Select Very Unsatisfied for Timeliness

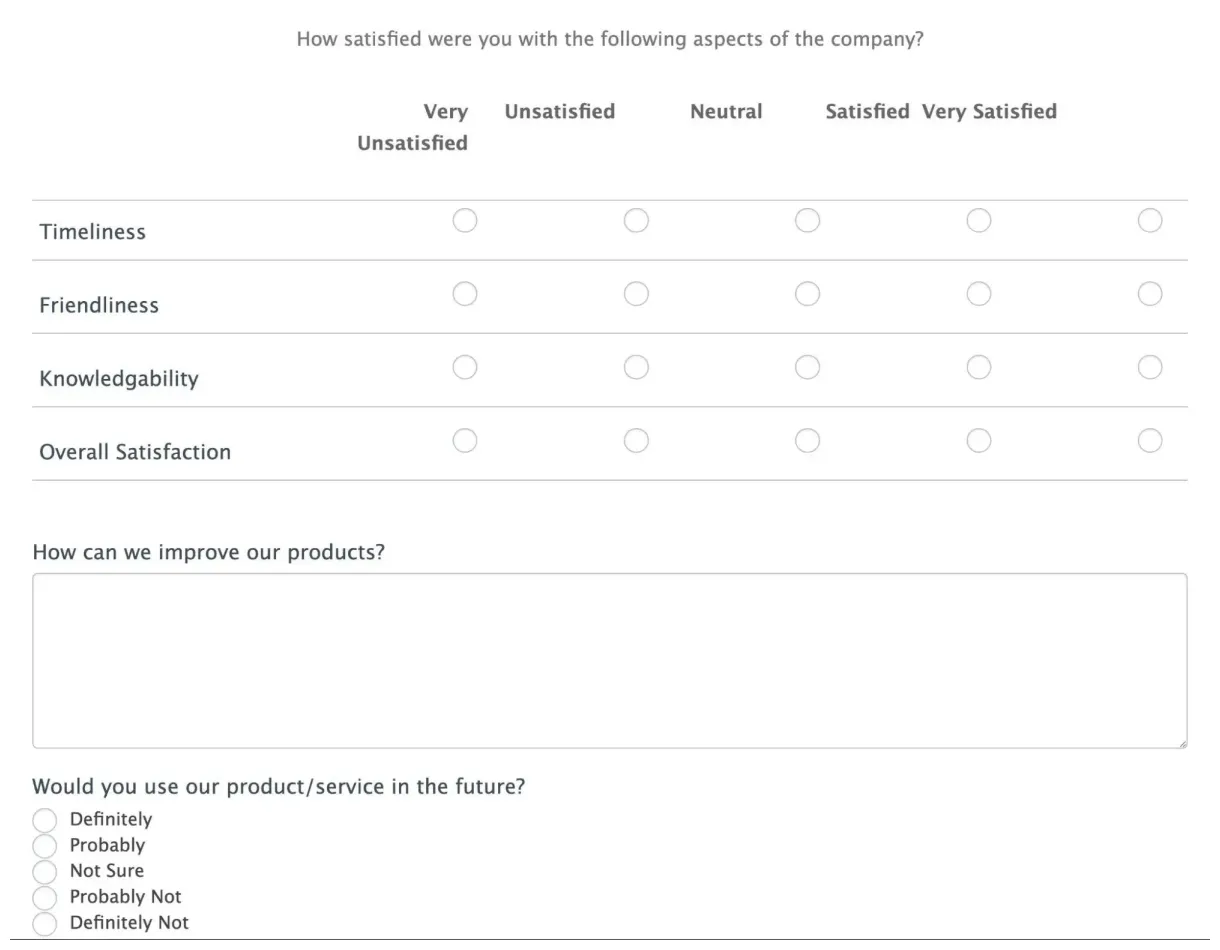[465, 220]
